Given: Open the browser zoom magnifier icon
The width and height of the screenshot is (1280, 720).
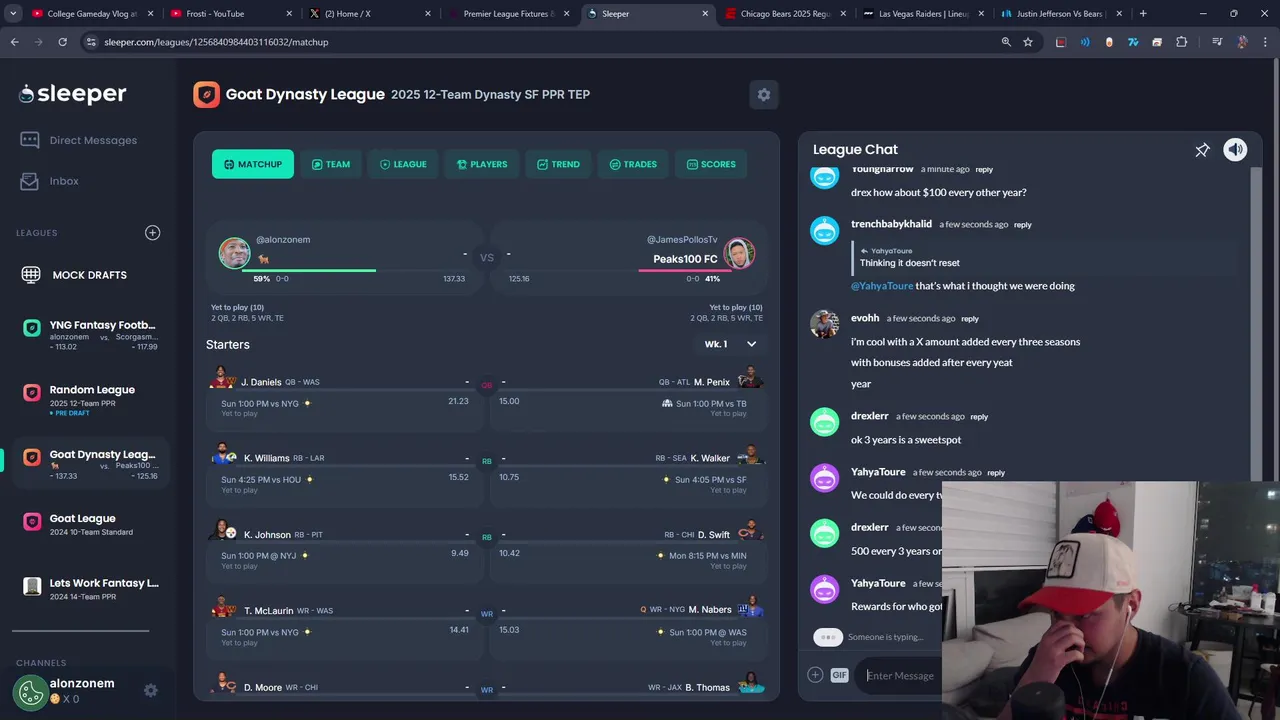Looking at the screenshot, I should coord(1006,42).
